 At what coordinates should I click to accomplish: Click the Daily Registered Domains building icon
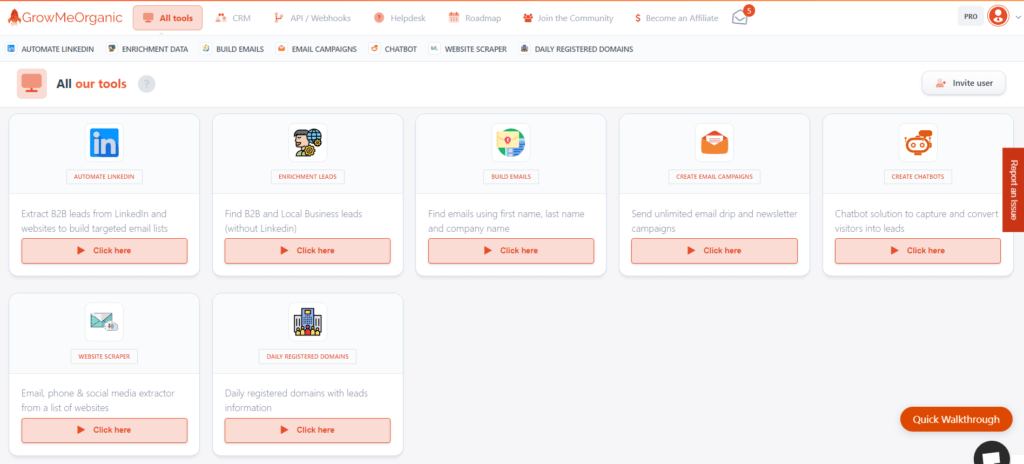pos(308,322)
